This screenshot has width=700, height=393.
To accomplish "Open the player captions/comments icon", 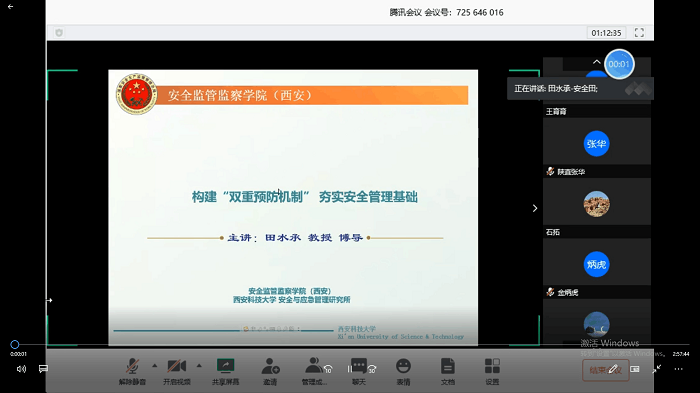I will coord(43,369).
